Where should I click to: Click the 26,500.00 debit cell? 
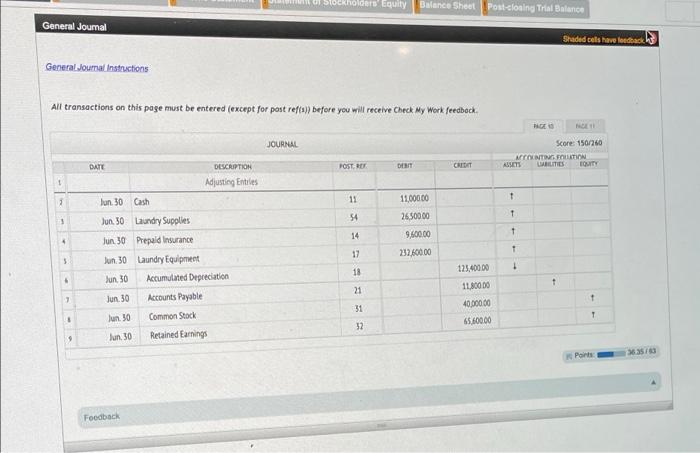coord(407,216)
